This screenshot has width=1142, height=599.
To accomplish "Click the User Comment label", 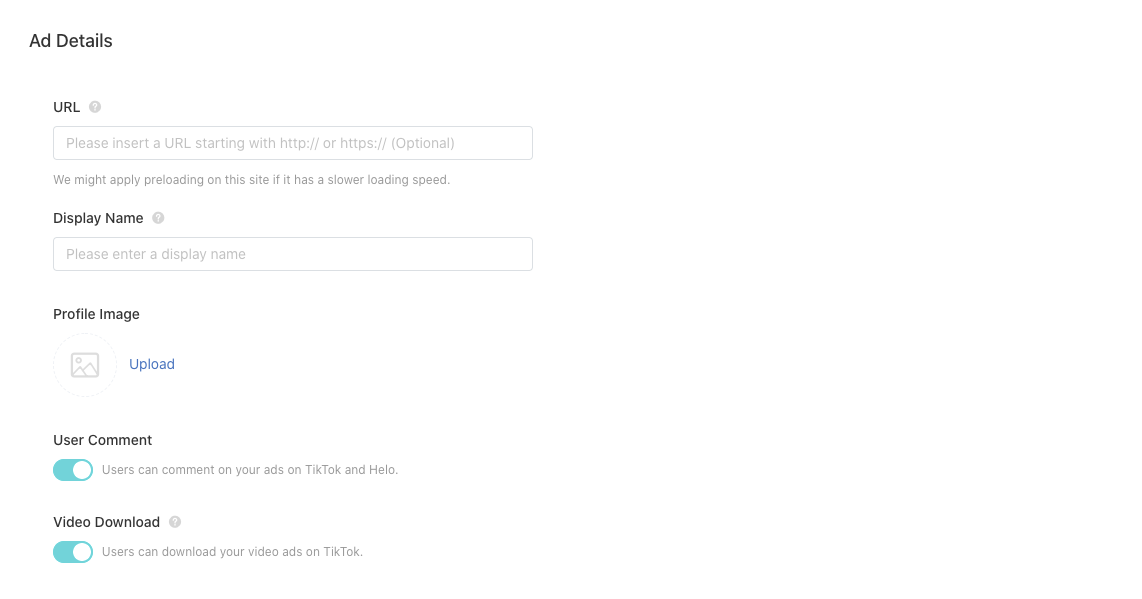I will [x=102, y=440].
